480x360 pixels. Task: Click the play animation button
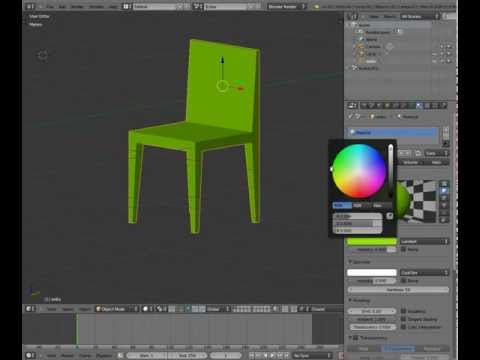(272, 355)
